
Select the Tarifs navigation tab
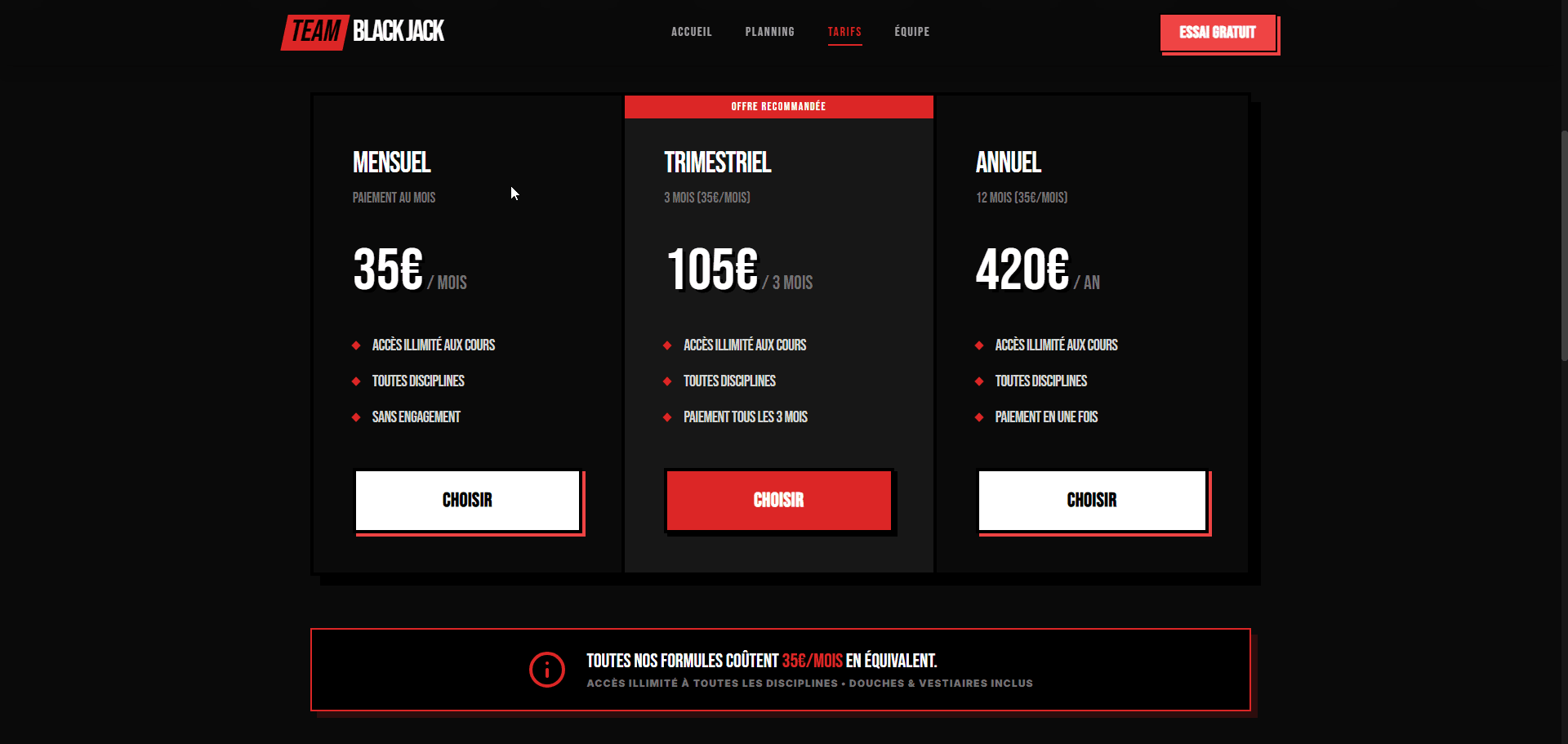pyautogui.click(x=844, y=32)
